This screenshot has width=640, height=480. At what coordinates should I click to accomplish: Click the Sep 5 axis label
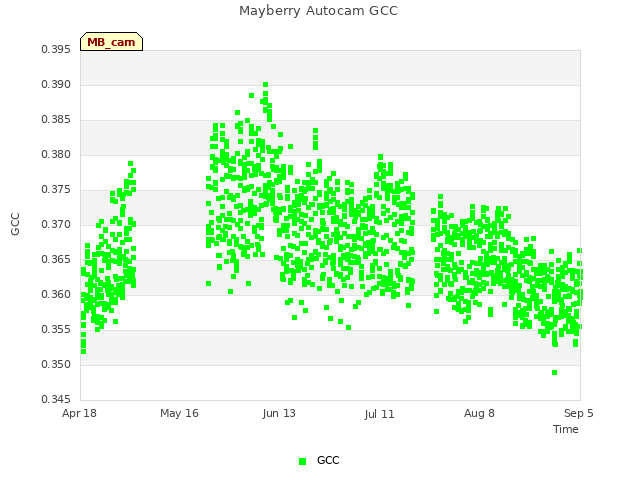coord(579,413)
